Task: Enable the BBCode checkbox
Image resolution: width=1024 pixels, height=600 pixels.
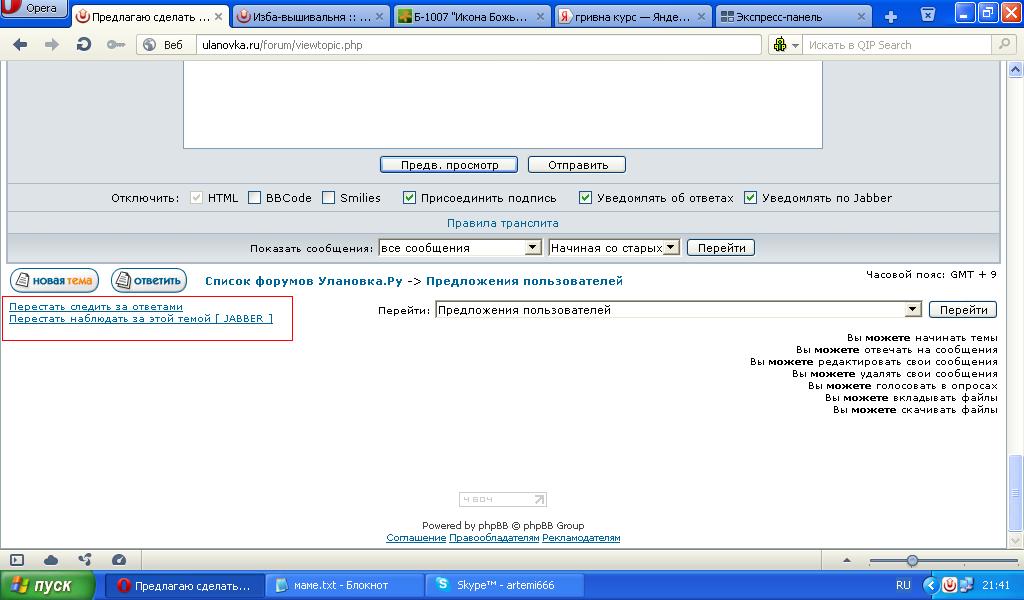Action: (254, 198)
